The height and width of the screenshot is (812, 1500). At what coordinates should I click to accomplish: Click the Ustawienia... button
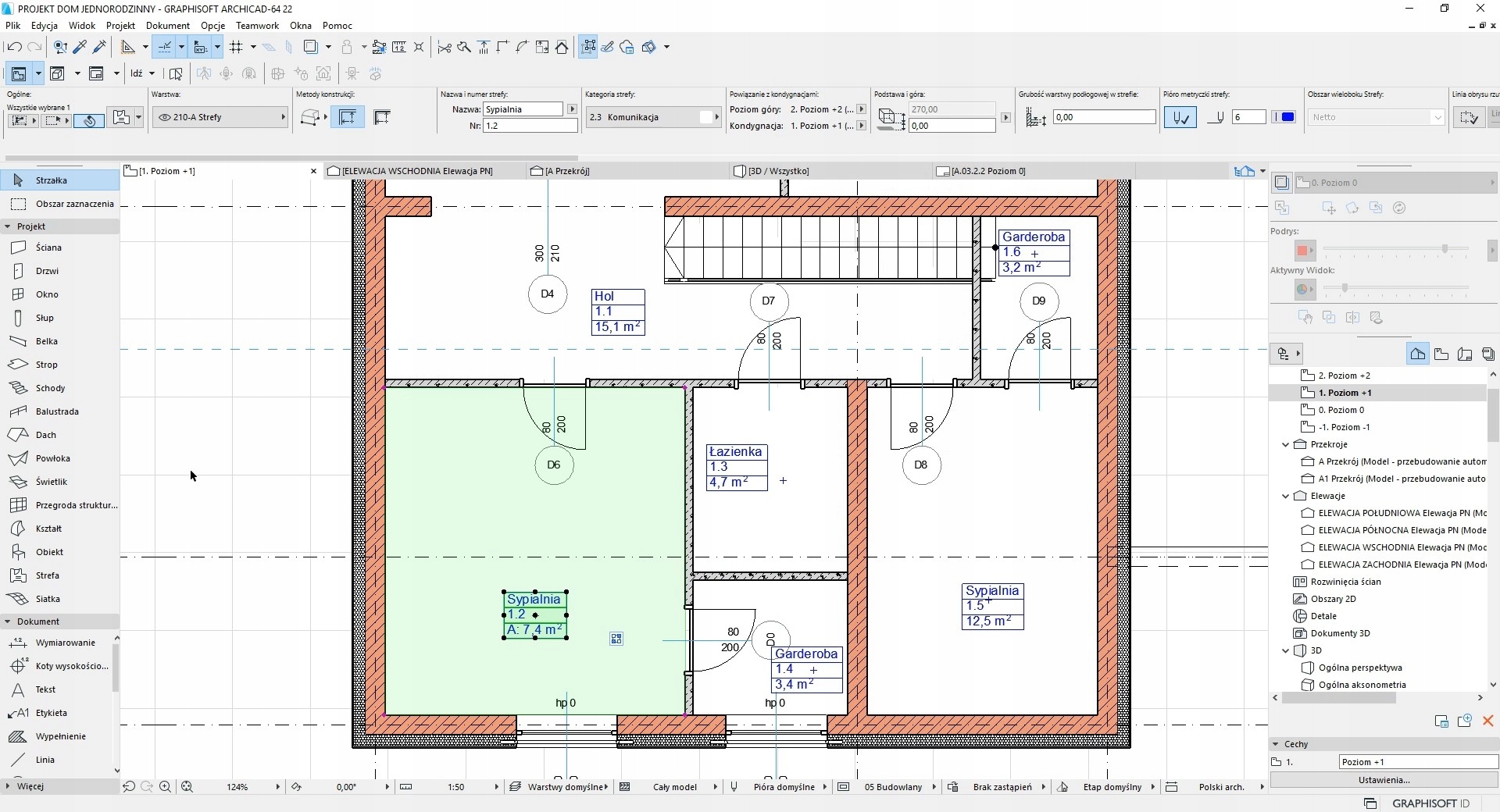tap(1384, 779)
